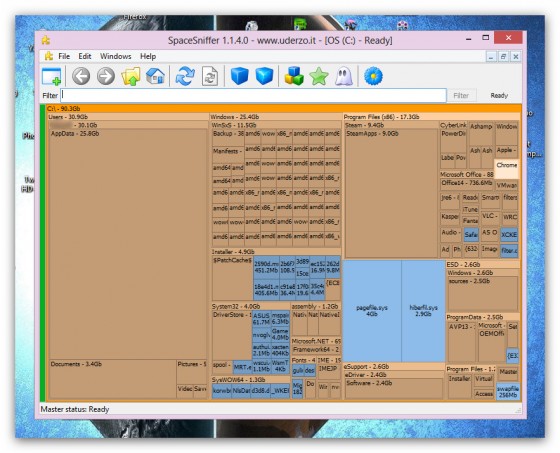The width and height of the screenshot is (560, 453).
Task: Close the inner document window
Action: [516, 56]
